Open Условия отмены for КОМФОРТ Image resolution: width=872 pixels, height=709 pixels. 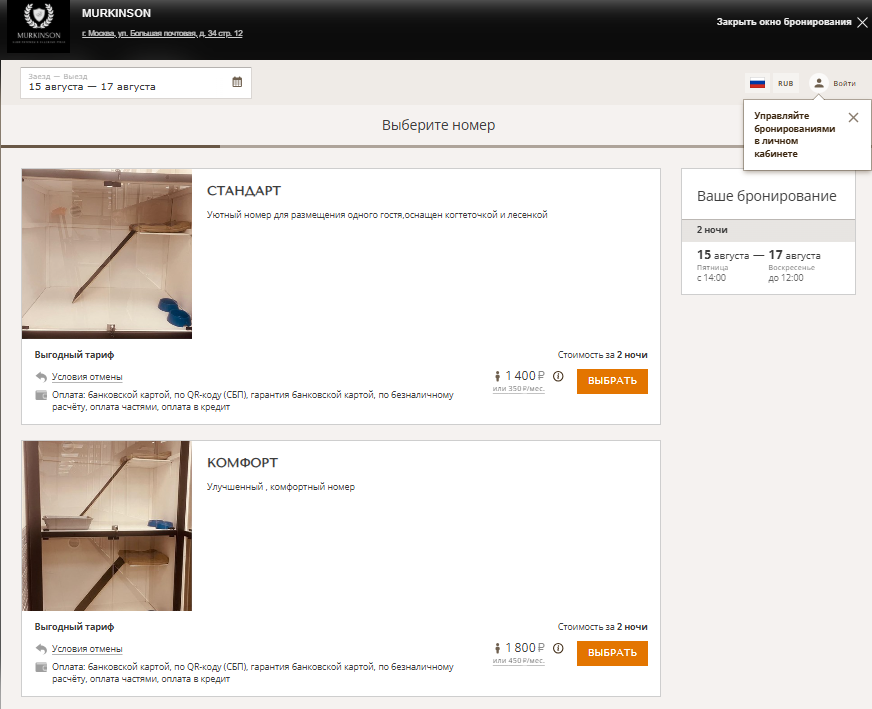[x=87, y=649]
